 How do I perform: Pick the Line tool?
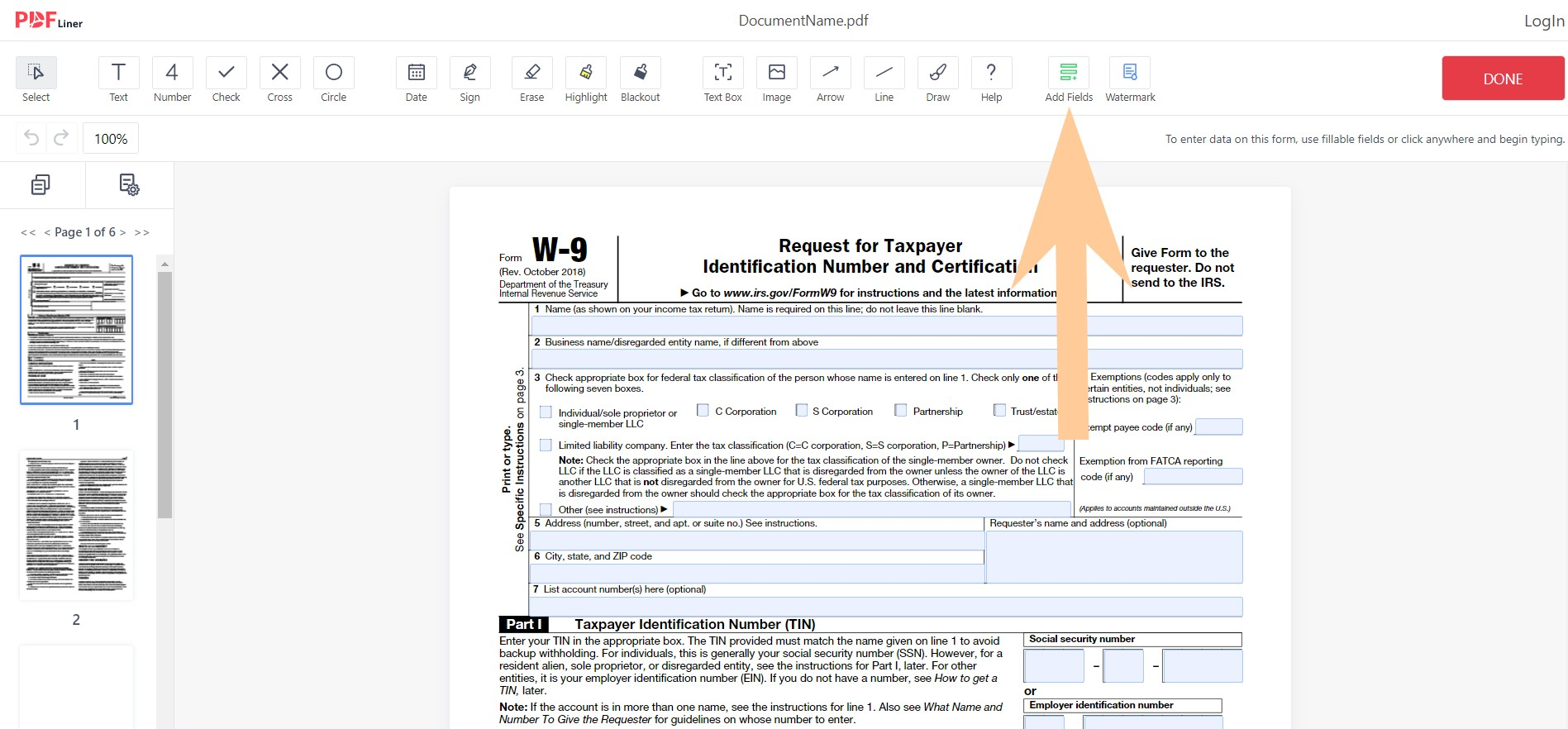tap(884, 80)
